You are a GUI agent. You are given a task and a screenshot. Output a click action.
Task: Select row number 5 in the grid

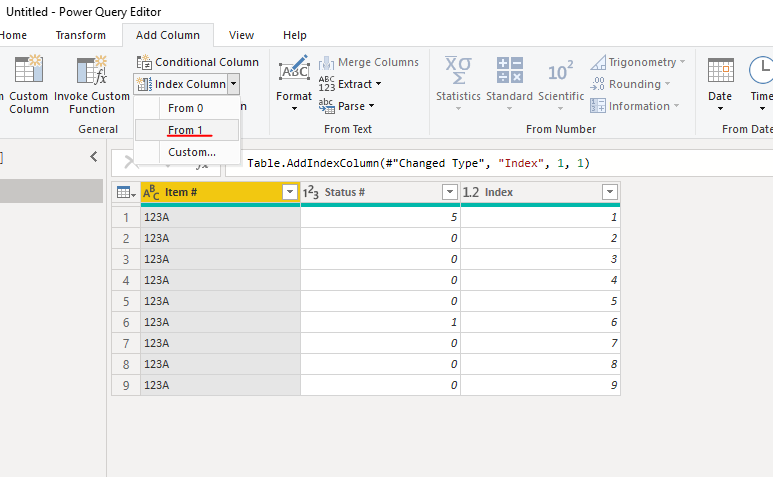click(126, 301)
